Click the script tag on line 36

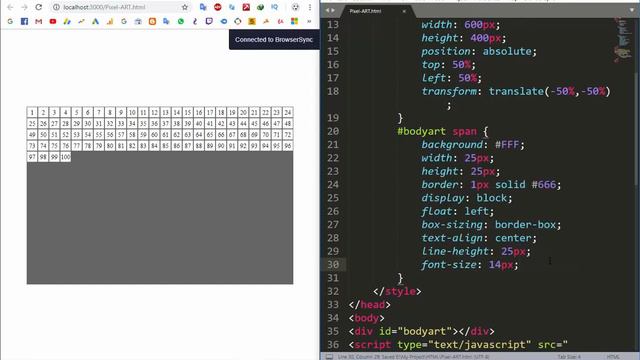[370, 344]
